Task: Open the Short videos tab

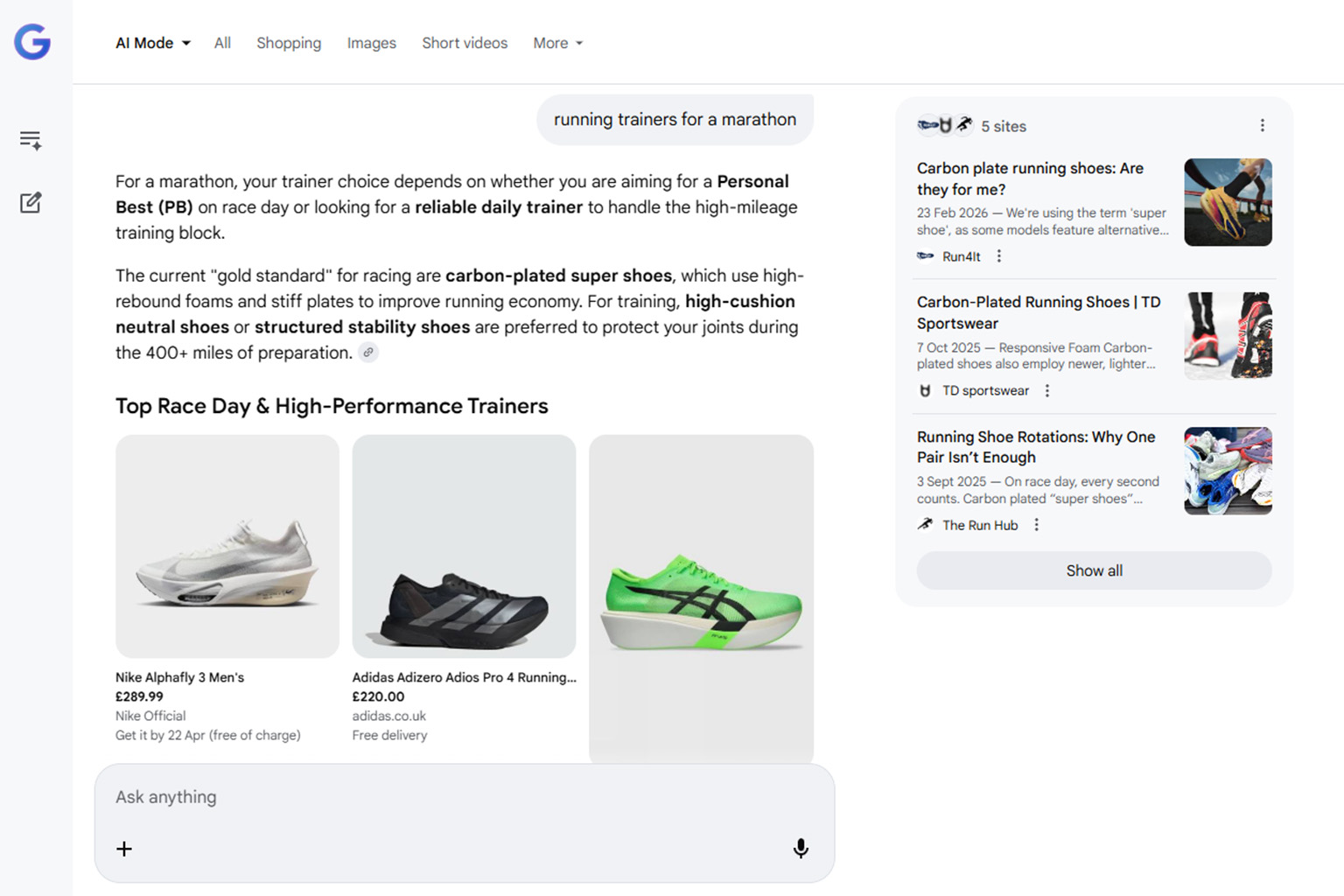Action: point(465,43)
